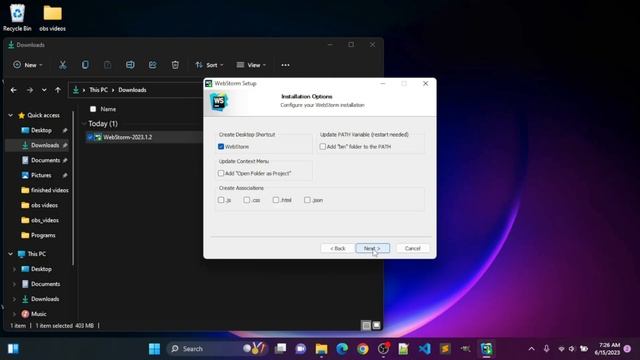
Task: Open the Windows Start button
Action: click(154, 349)
